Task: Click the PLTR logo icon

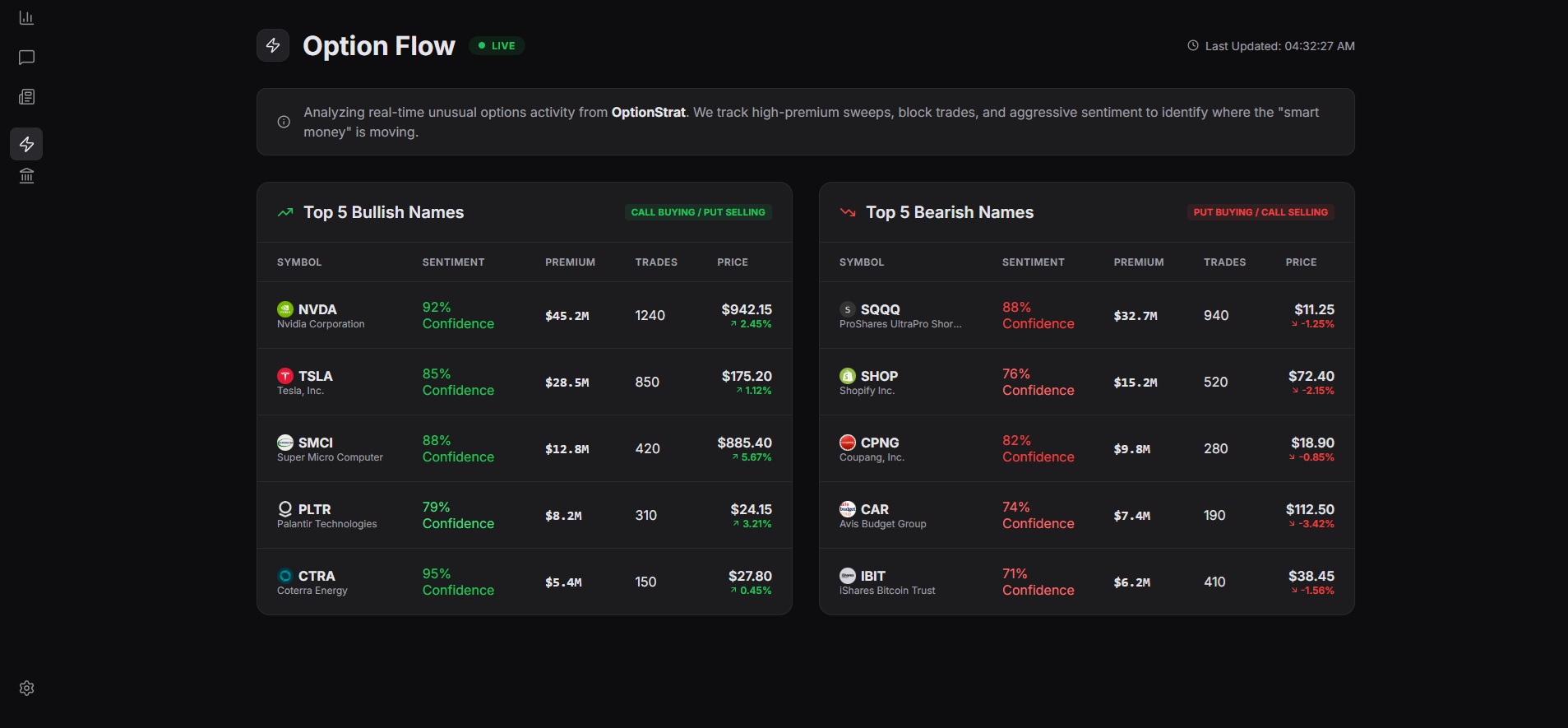Action: coord(285,509)
